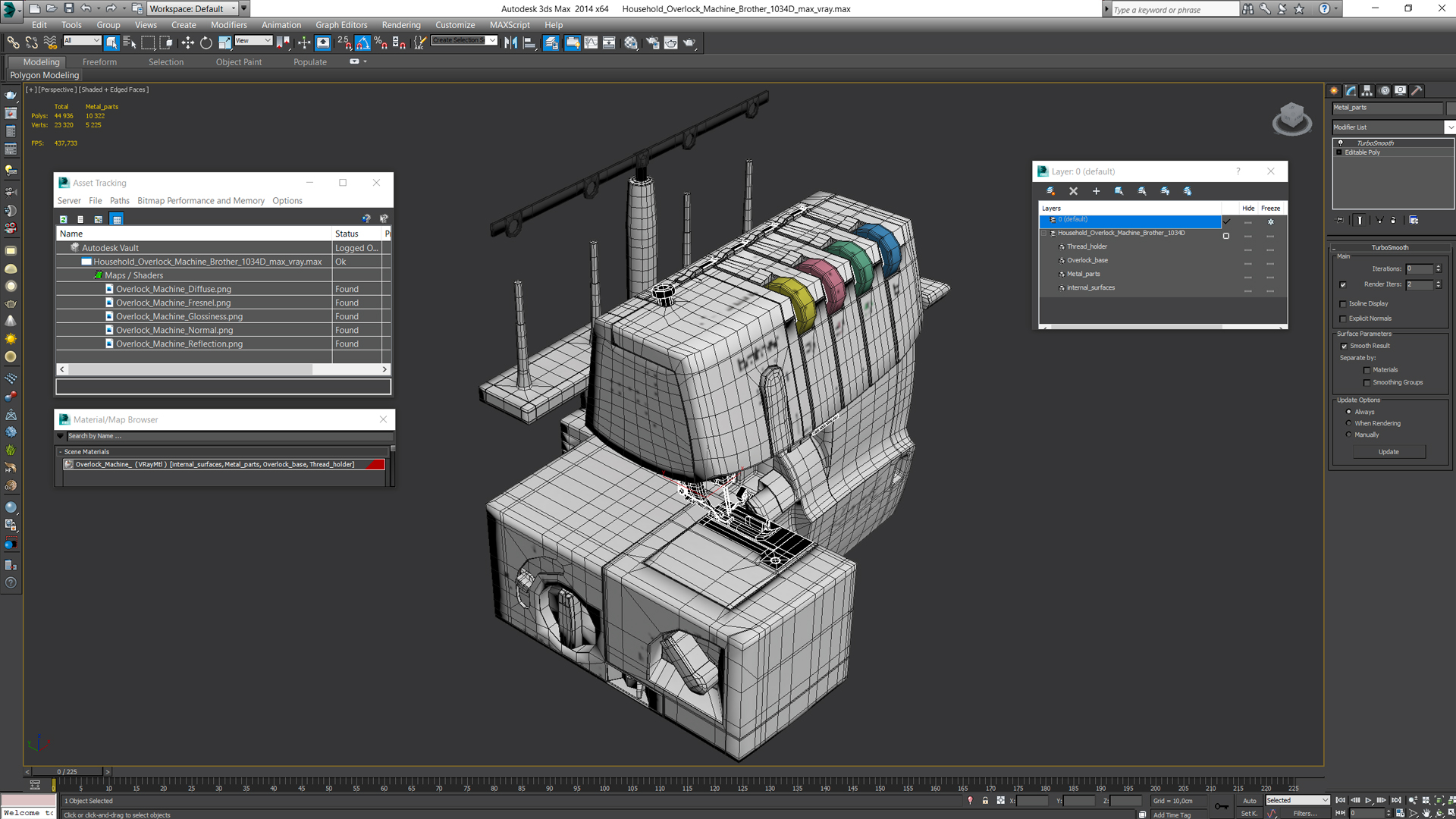1456x819 pixels.
Task: Select Overlock_Machine_Diffuse.png asset entry
Action: [x=173, y=289]
